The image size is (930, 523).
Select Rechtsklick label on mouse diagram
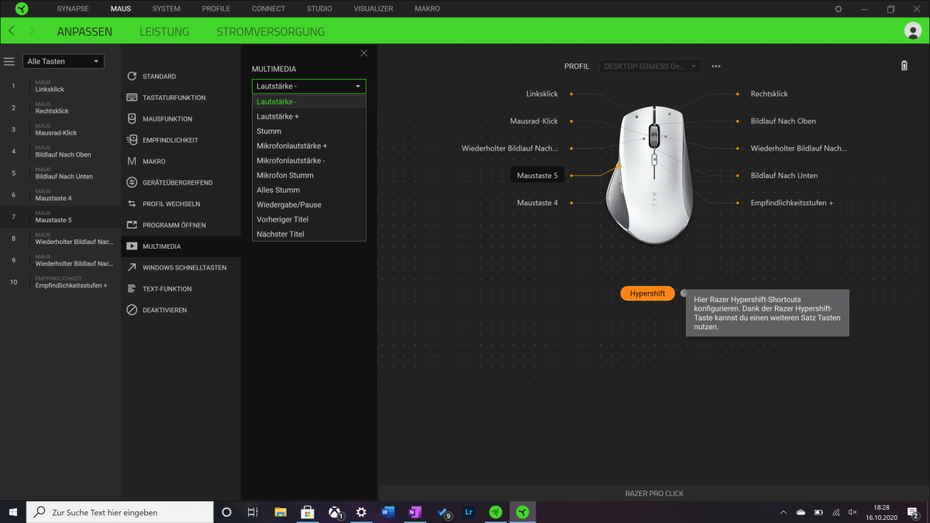769,94
